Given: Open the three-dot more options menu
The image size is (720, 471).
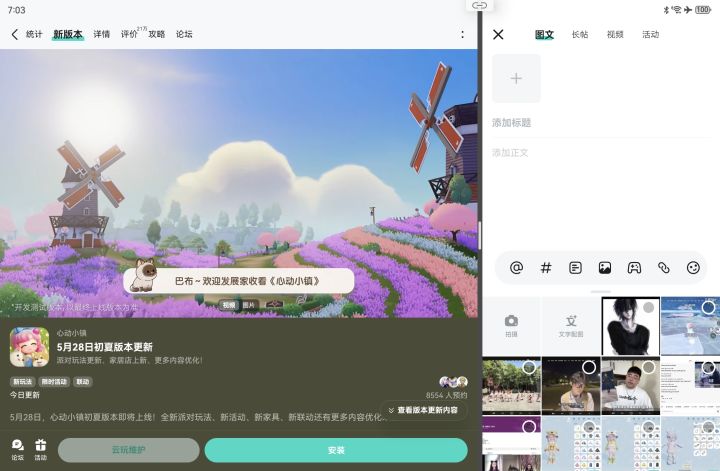Looking at the screenshot, I should (x=462, y=34).
